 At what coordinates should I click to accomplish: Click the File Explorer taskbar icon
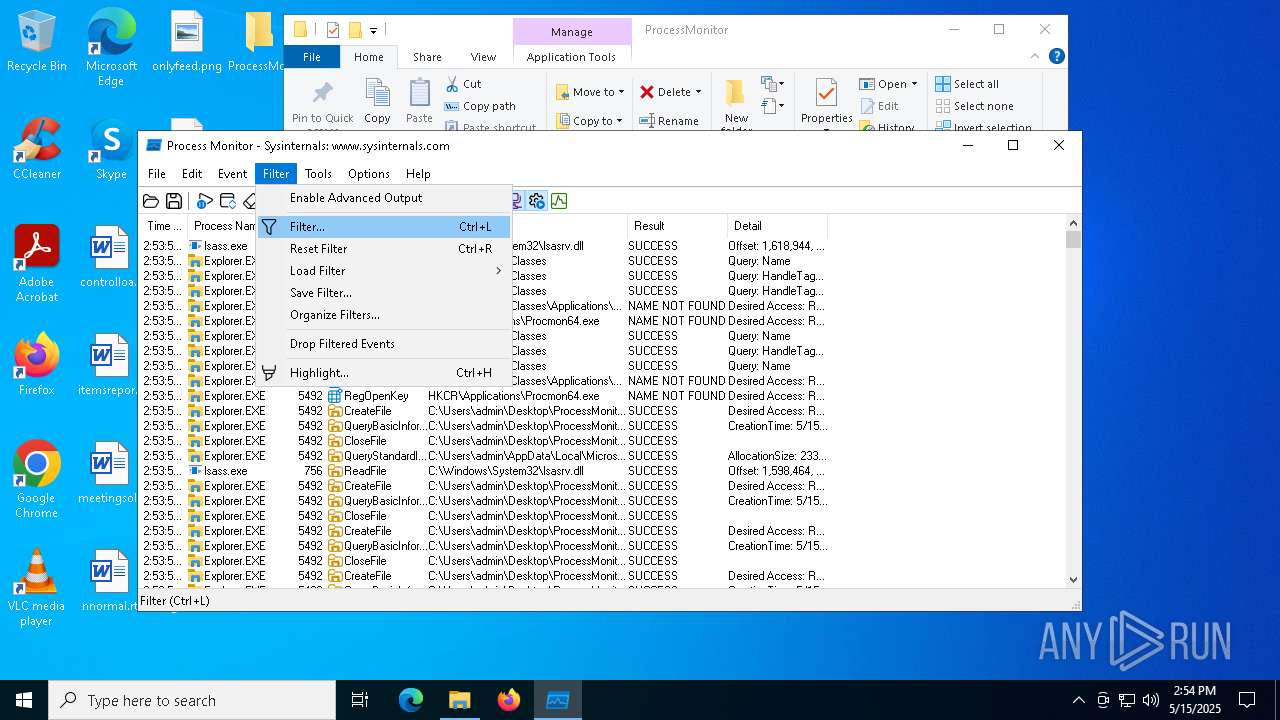pos(460,700)
